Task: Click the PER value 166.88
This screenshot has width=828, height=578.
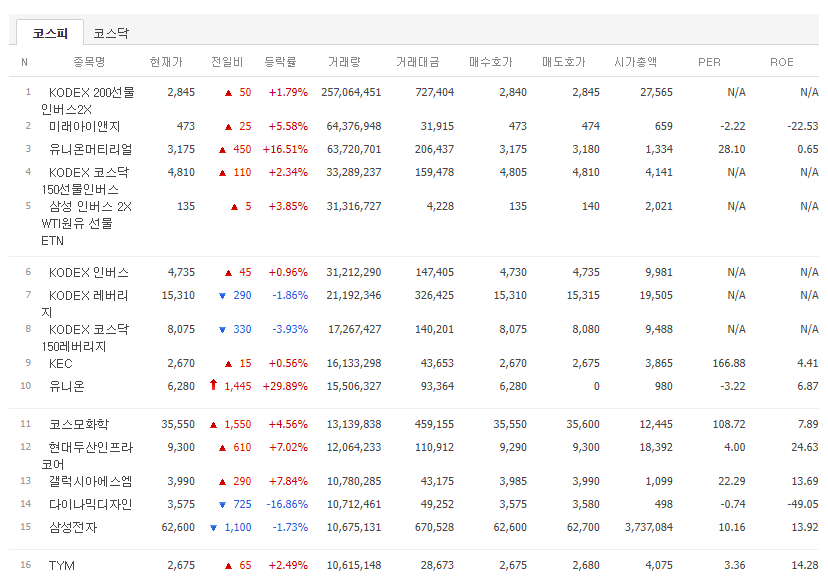Action: 729,363
